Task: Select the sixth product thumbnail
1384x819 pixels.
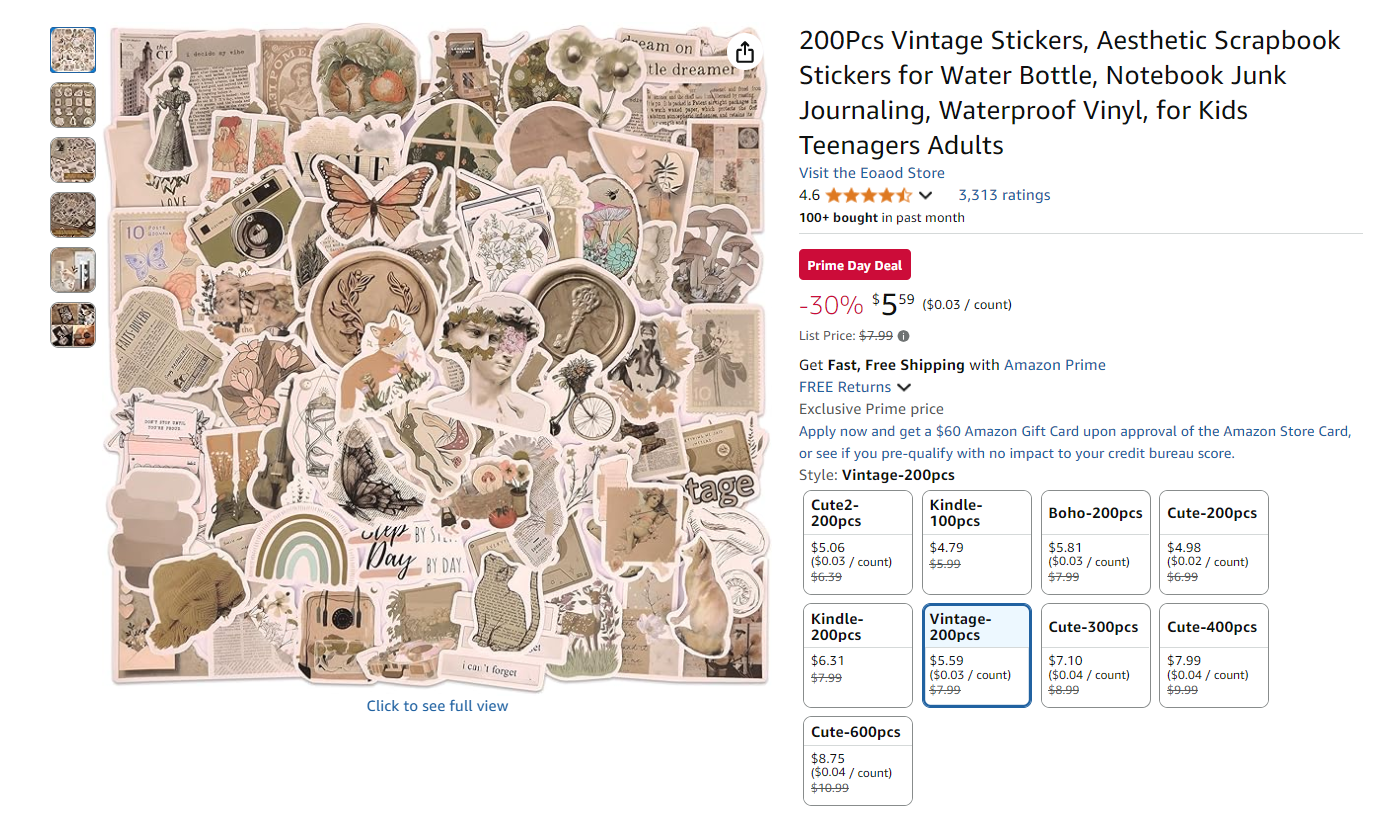Action: [x=73, y=325]
